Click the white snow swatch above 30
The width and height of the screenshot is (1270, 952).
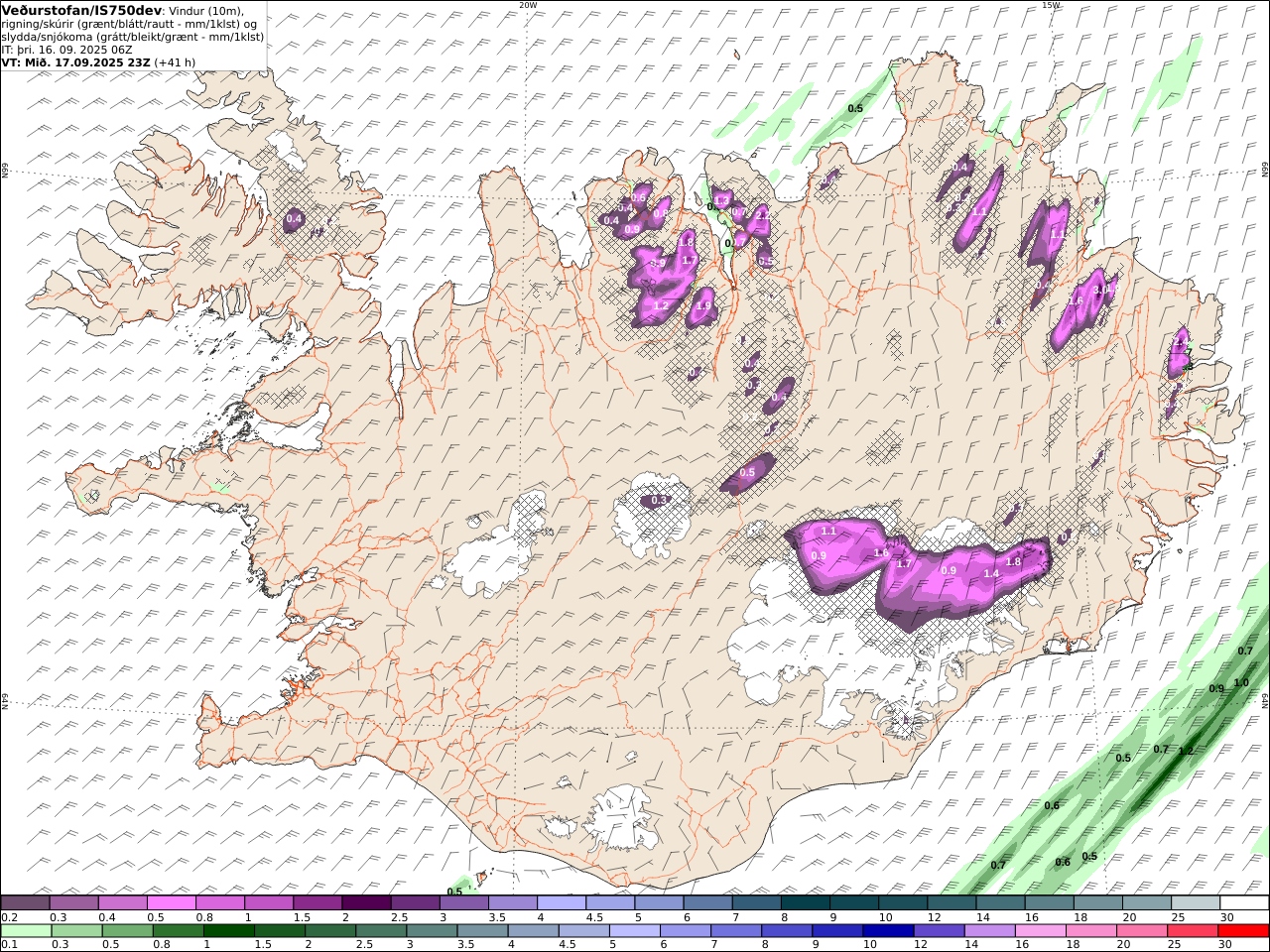[x=1243, y=903]
